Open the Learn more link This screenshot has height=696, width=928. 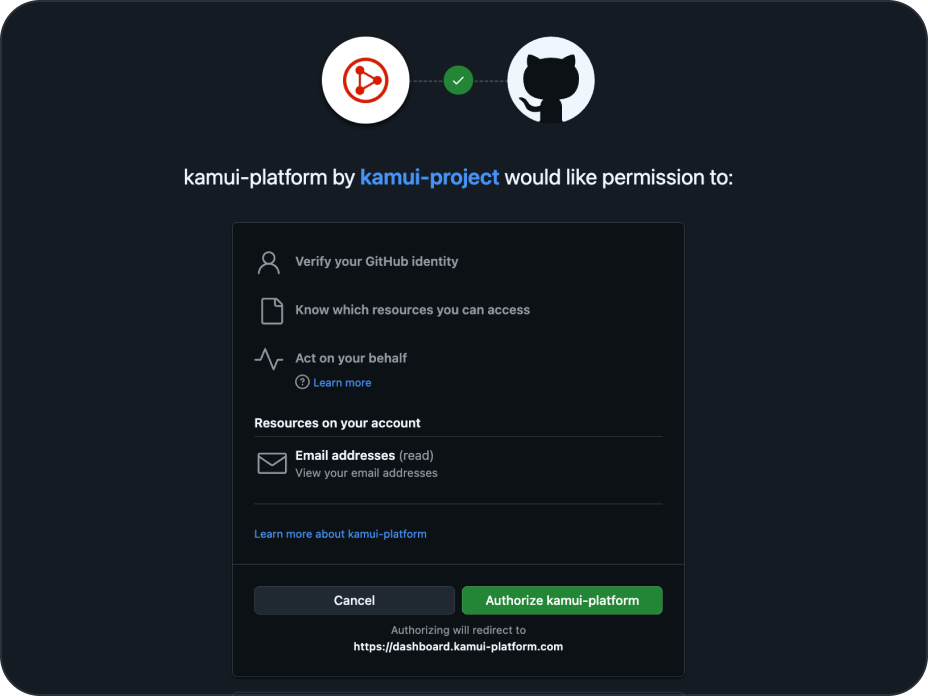(342, 382)
